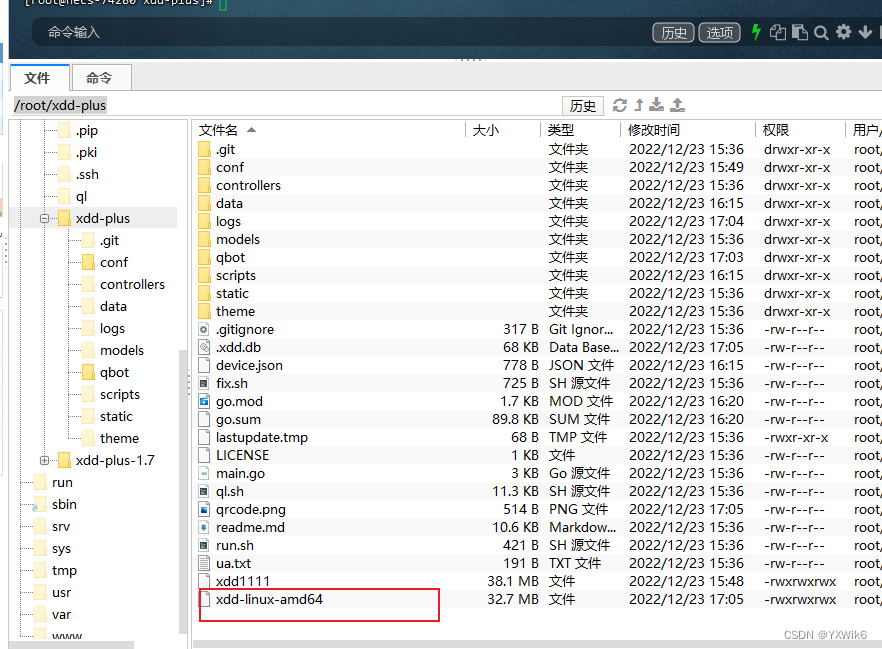The image size is (882, 649).
Task: Select the readme.md file icon
Action: tap(204, 528)
